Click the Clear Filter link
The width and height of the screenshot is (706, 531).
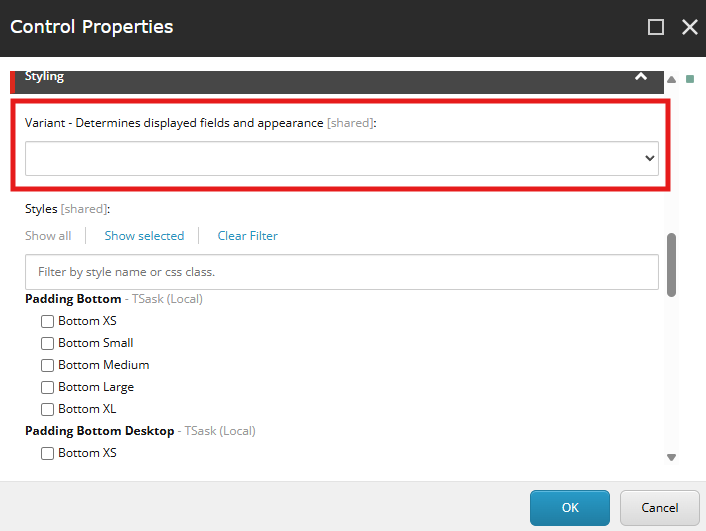248,236
